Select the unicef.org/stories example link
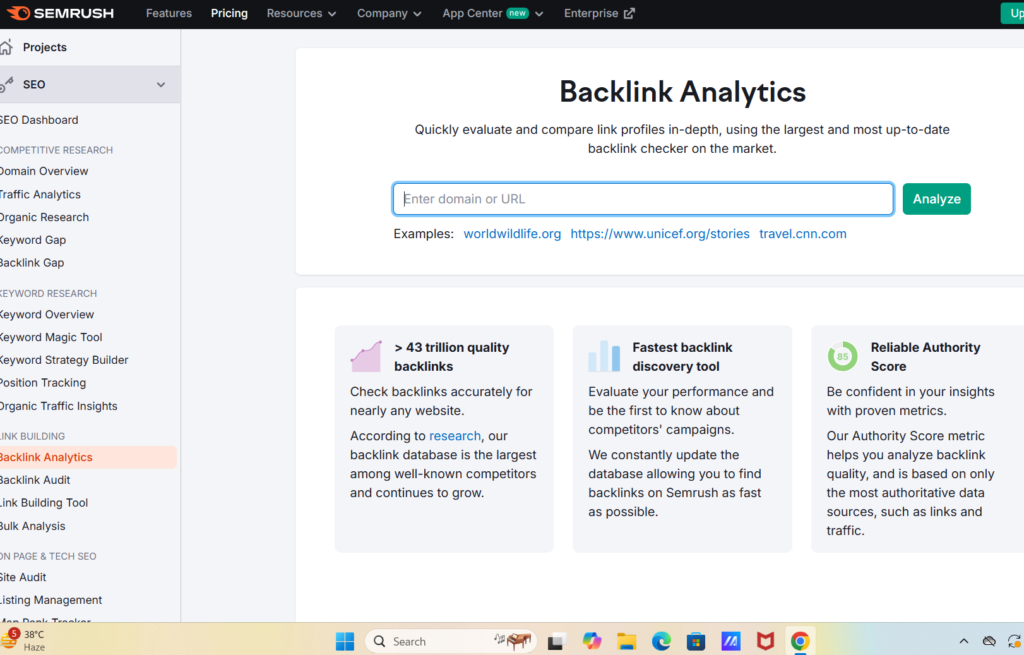The image size is (1024, 655). pos(660,234)
